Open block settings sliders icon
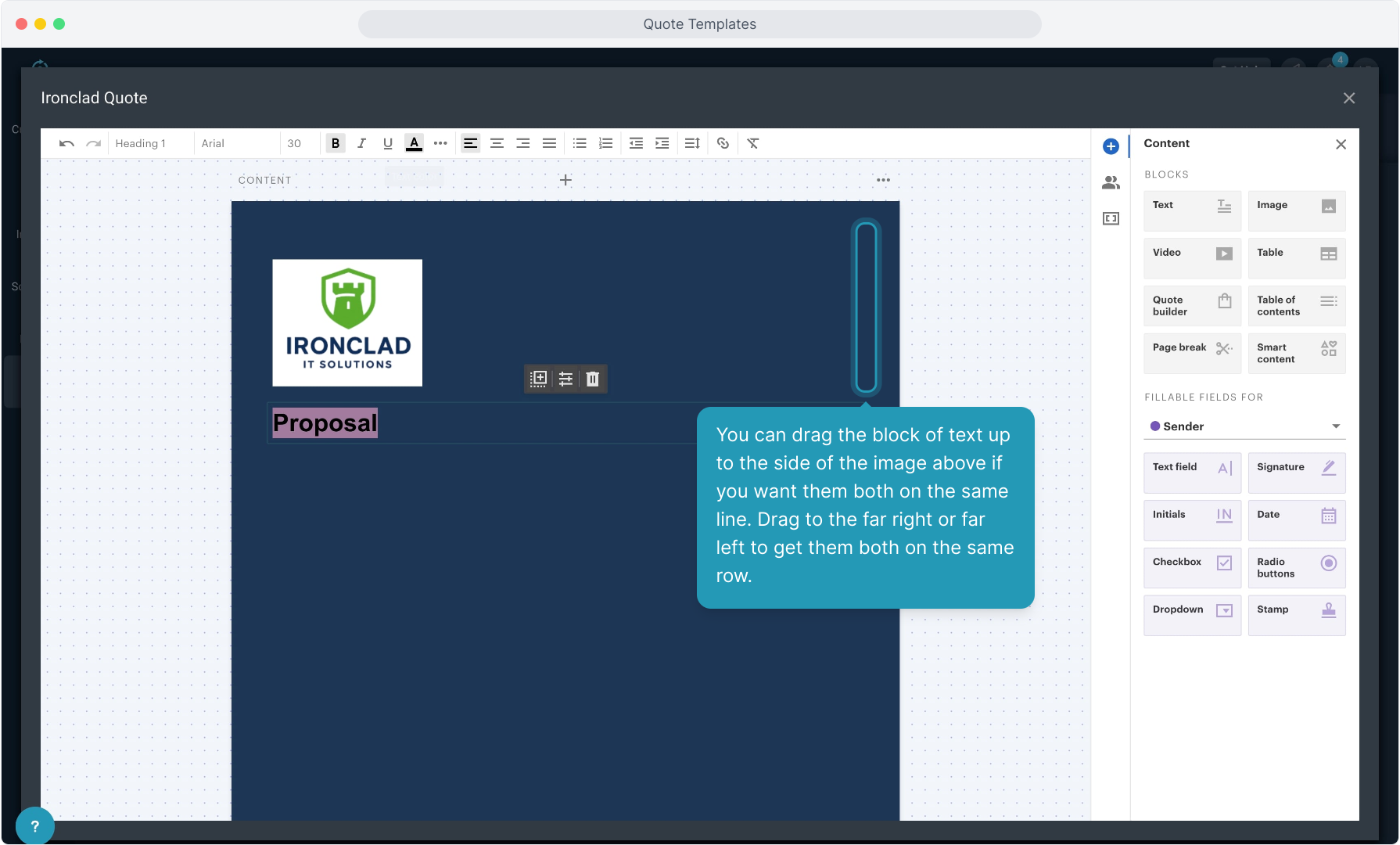This screenshot has width=1400, height=845. (565, 379)
